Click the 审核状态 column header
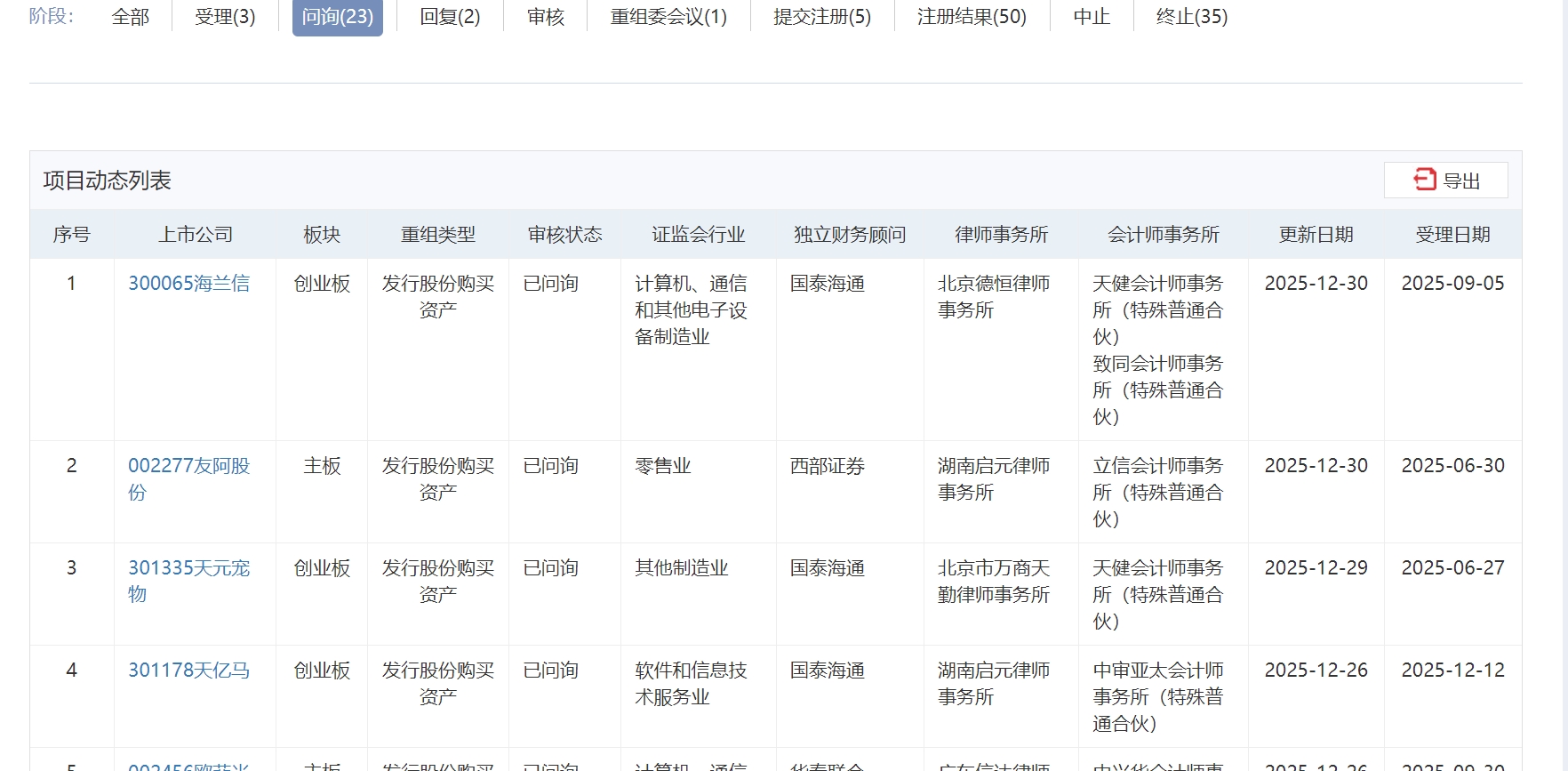The height and width of the screenshot is (771, 1568). click(565, 235)
